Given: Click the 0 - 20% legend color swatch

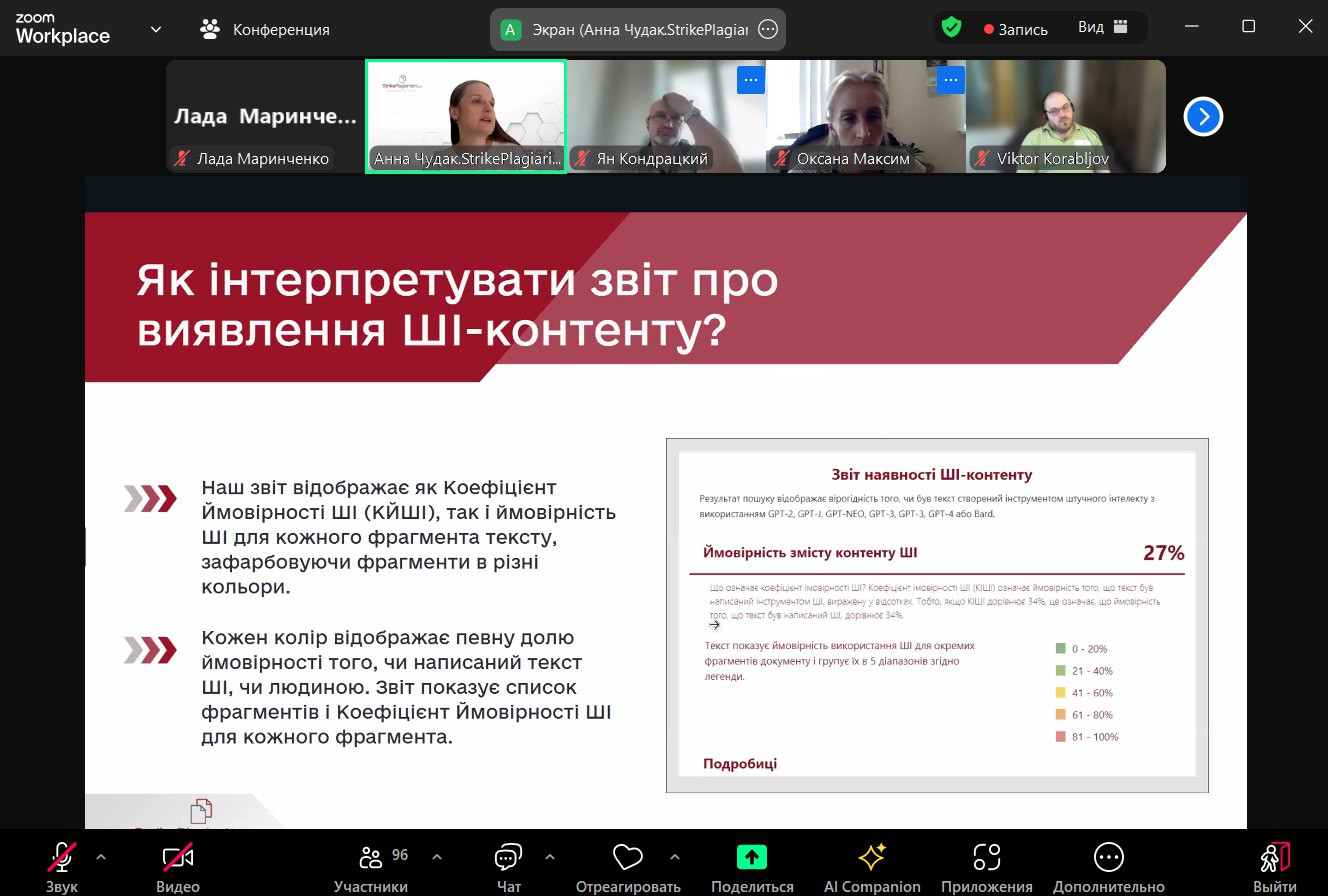Looking at the screenshot, I should click(x=1061, y=649).
